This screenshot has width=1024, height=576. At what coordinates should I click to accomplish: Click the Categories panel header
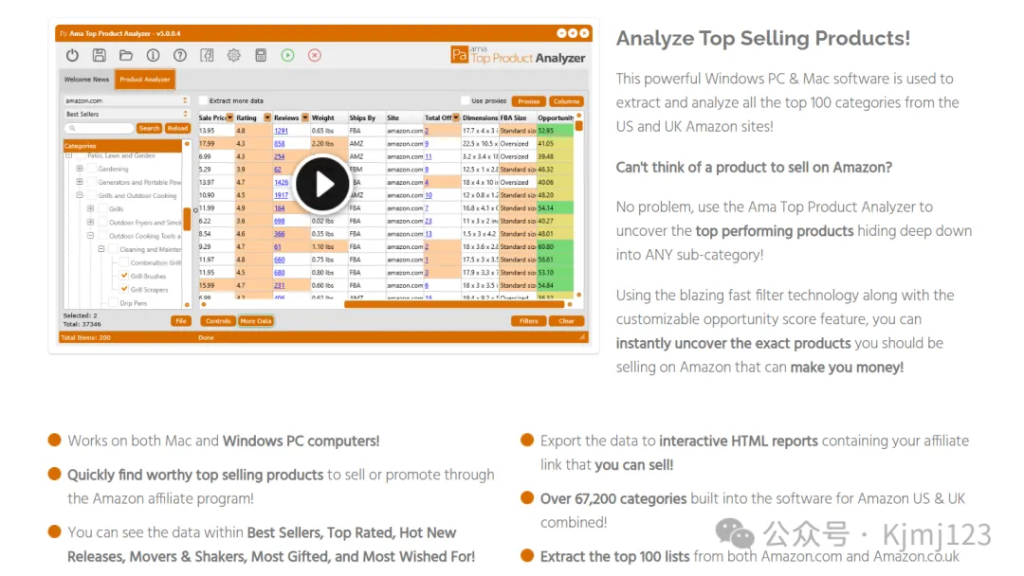(x=122, y=146)
